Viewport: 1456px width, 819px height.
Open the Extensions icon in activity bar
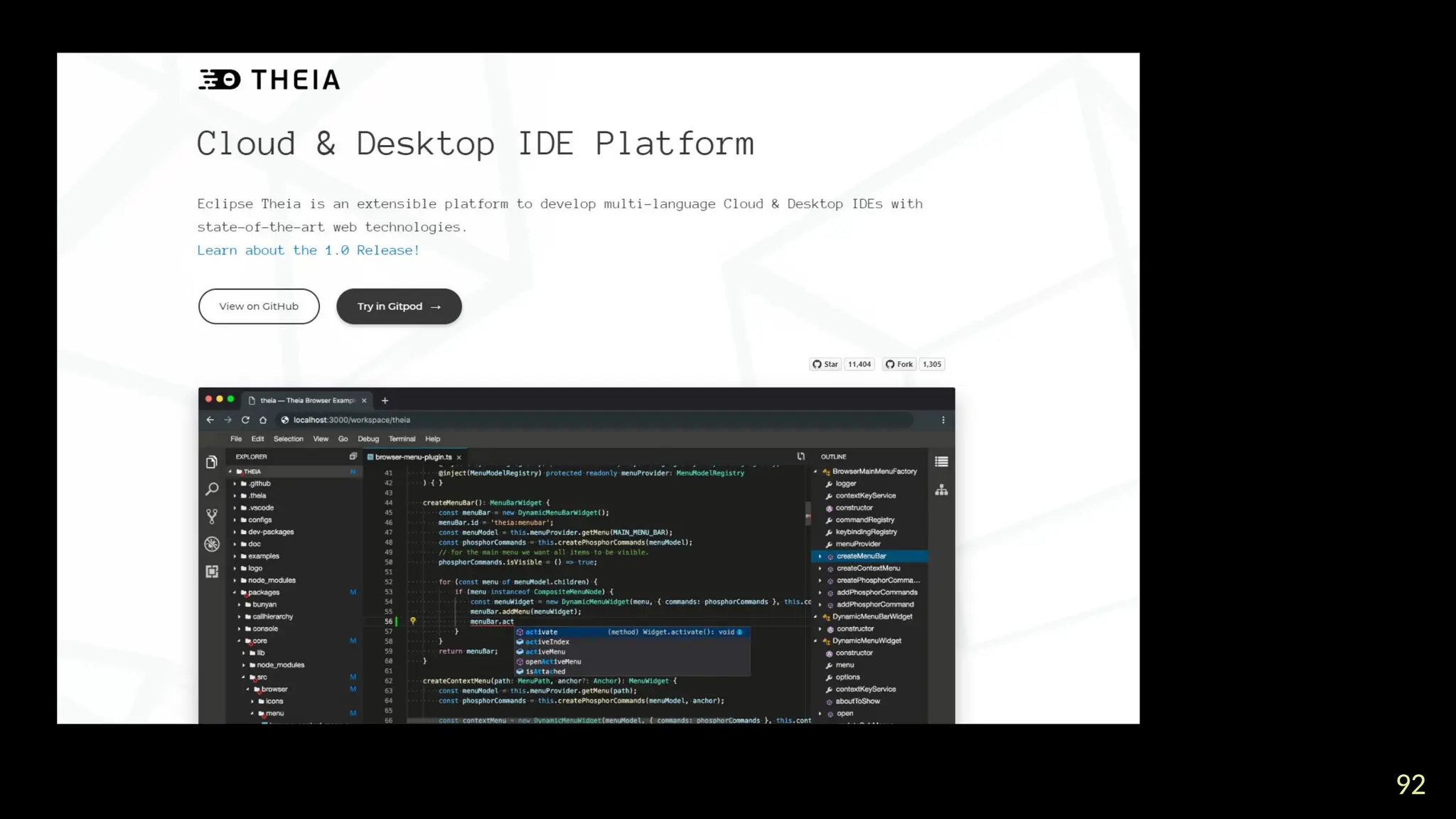click(211, 572)
